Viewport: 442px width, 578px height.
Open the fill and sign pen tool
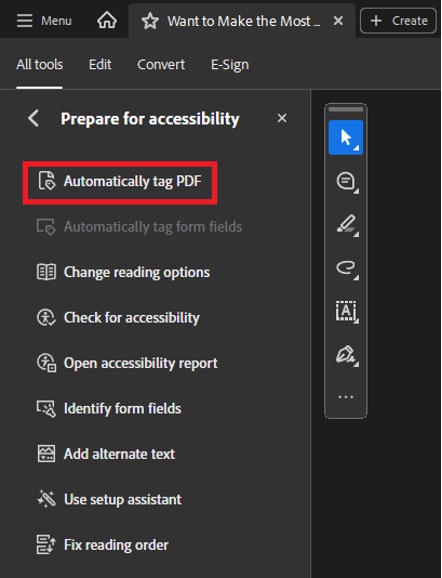[x=347, y=355]
